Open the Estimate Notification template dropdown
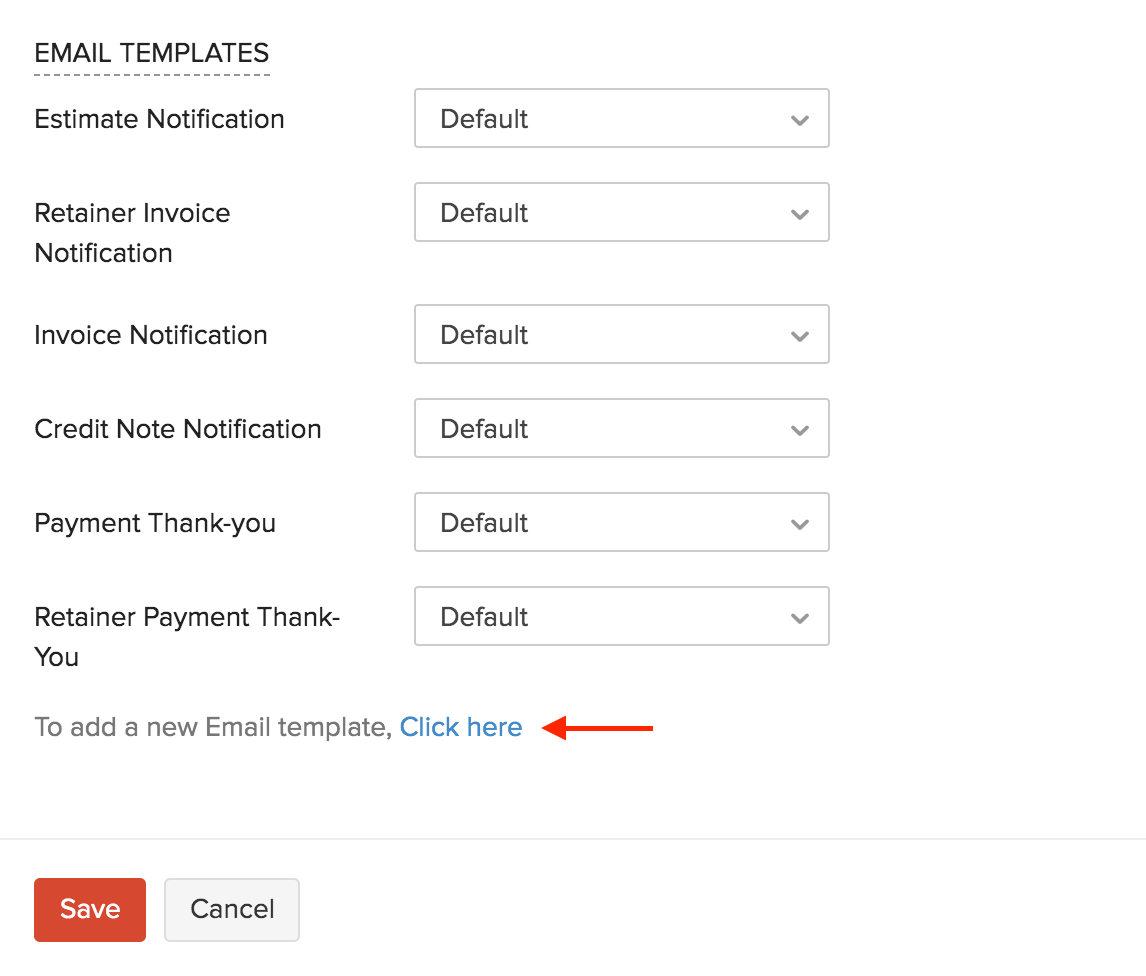 pyautogui.click(x=621, y=118)
